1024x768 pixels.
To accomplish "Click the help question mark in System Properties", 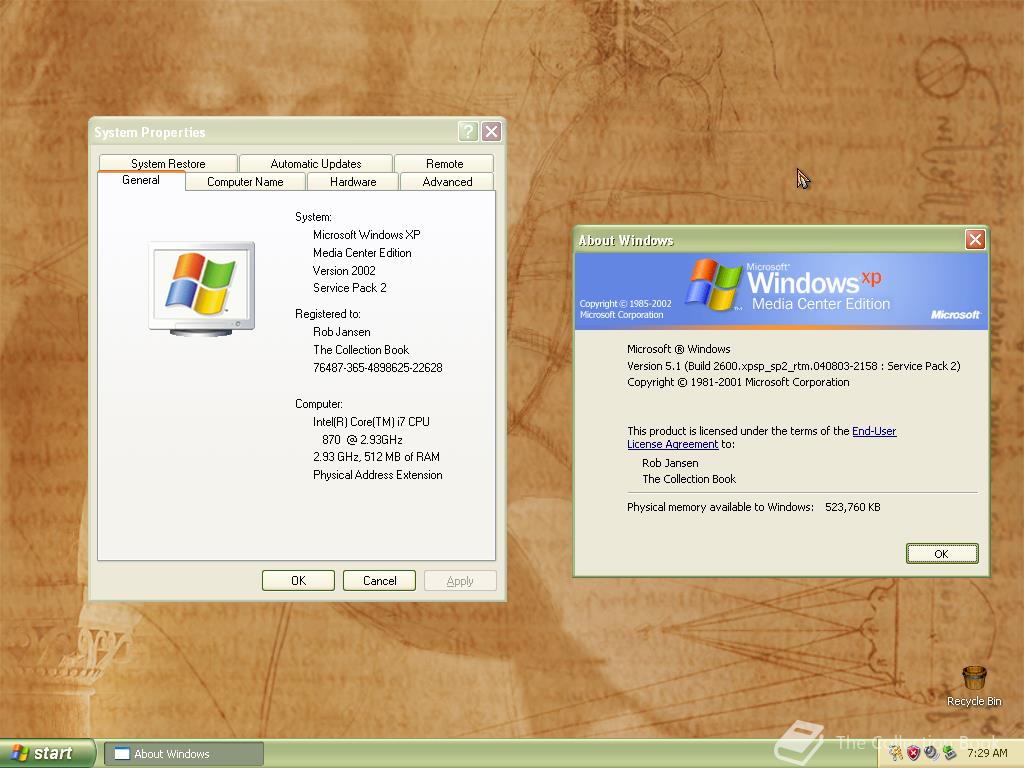I will point(468,132).
